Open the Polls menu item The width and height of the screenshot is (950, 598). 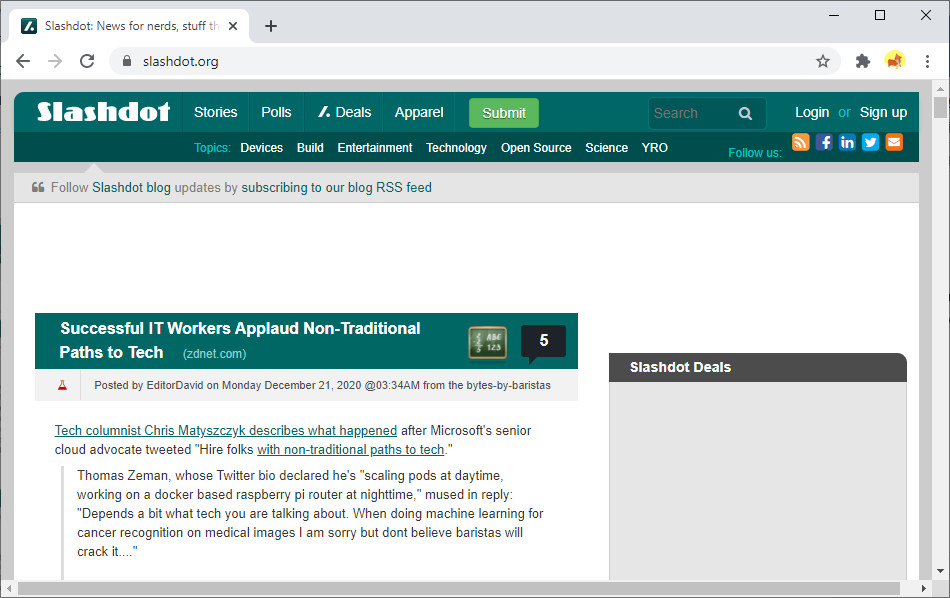276,112
